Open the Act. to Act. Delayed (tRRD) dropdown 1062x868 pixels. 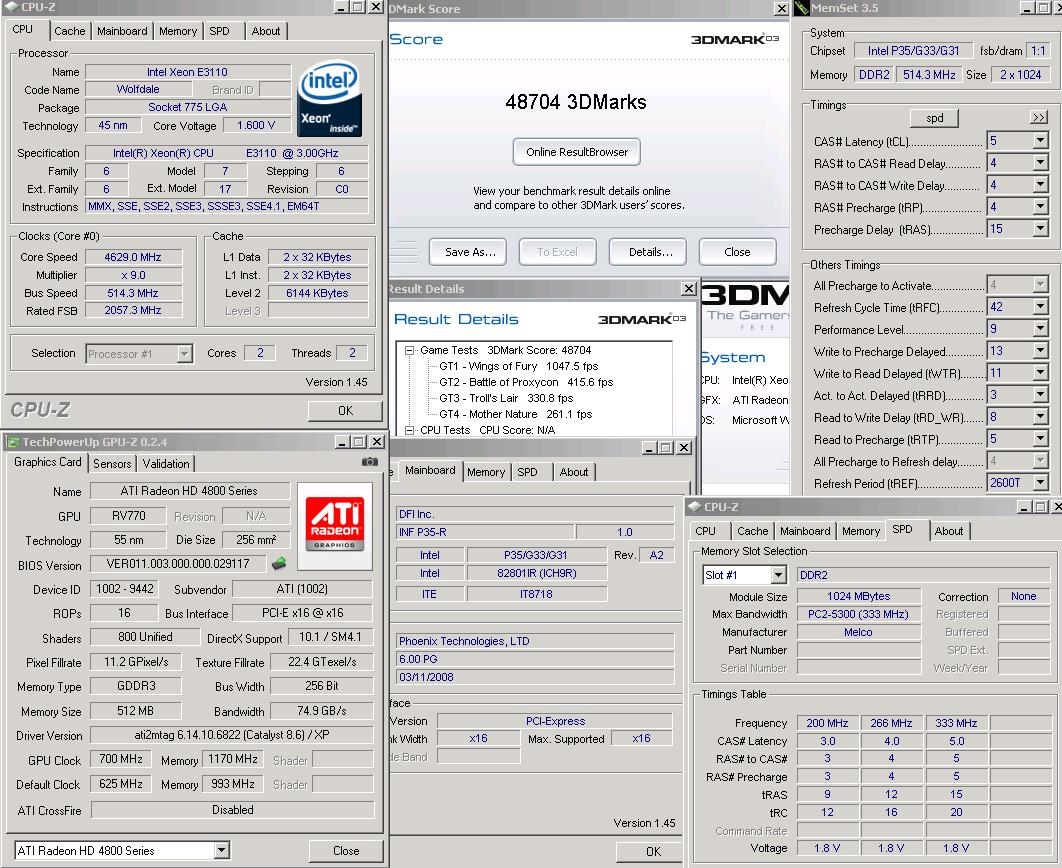click(x=1040, y=395)
